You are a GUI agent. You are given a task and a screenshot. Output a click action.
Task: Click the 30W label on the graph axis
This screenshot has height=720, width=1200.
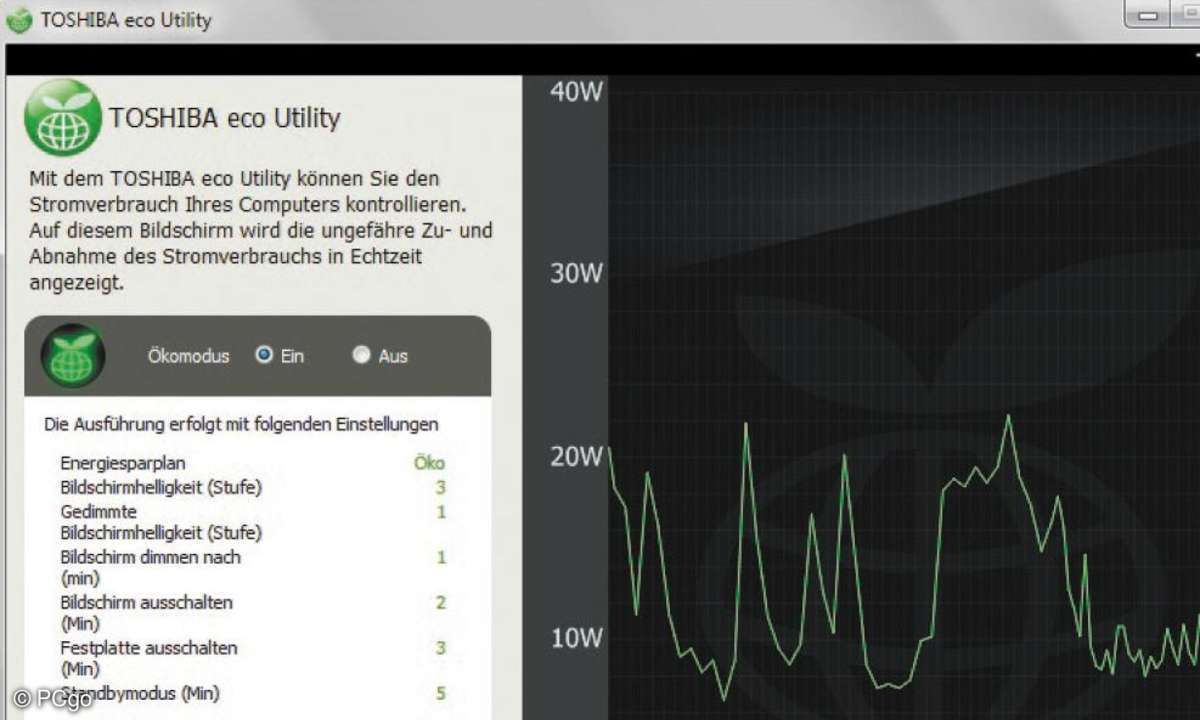click(577, 273)
